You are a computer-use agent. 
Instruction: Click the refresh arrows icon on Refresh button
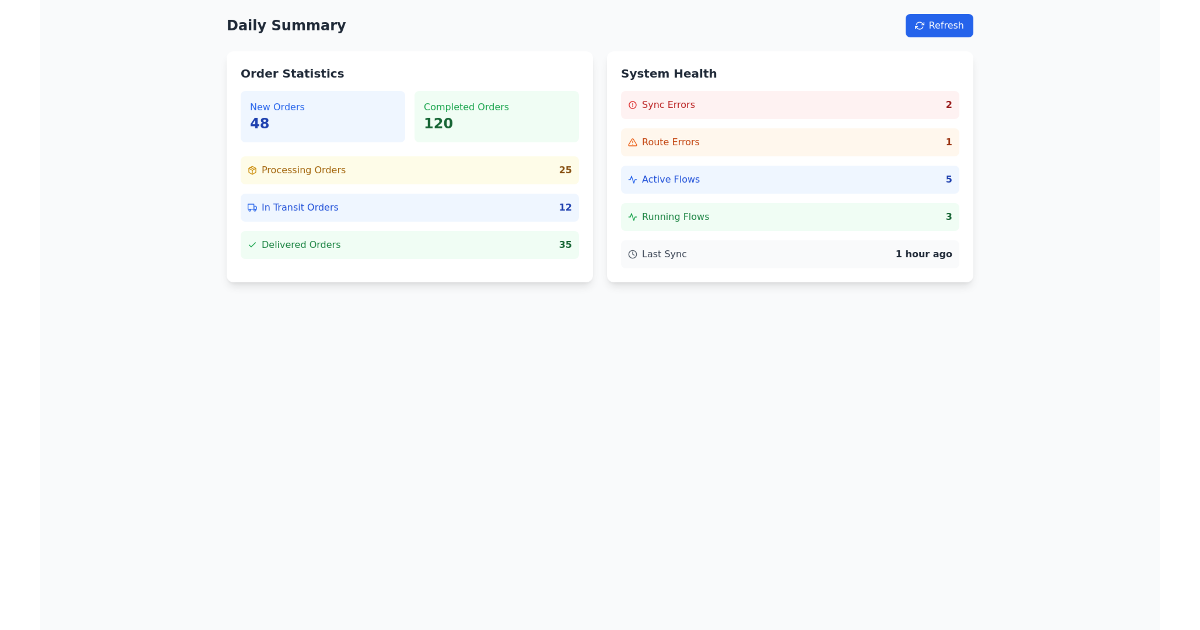(x=919, y=25)
